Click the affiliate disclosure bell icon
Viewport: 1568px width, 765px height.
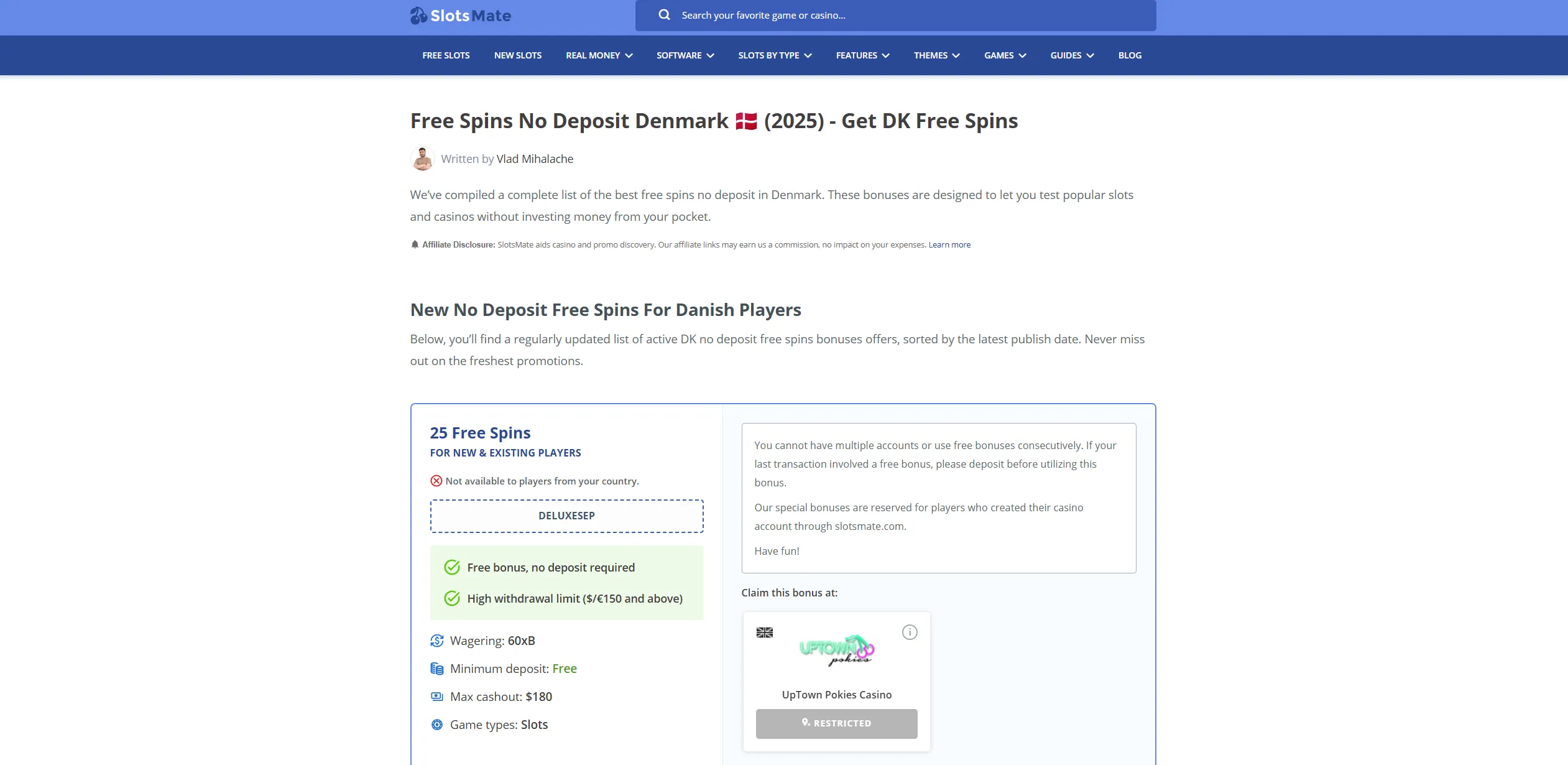[415, 244]
